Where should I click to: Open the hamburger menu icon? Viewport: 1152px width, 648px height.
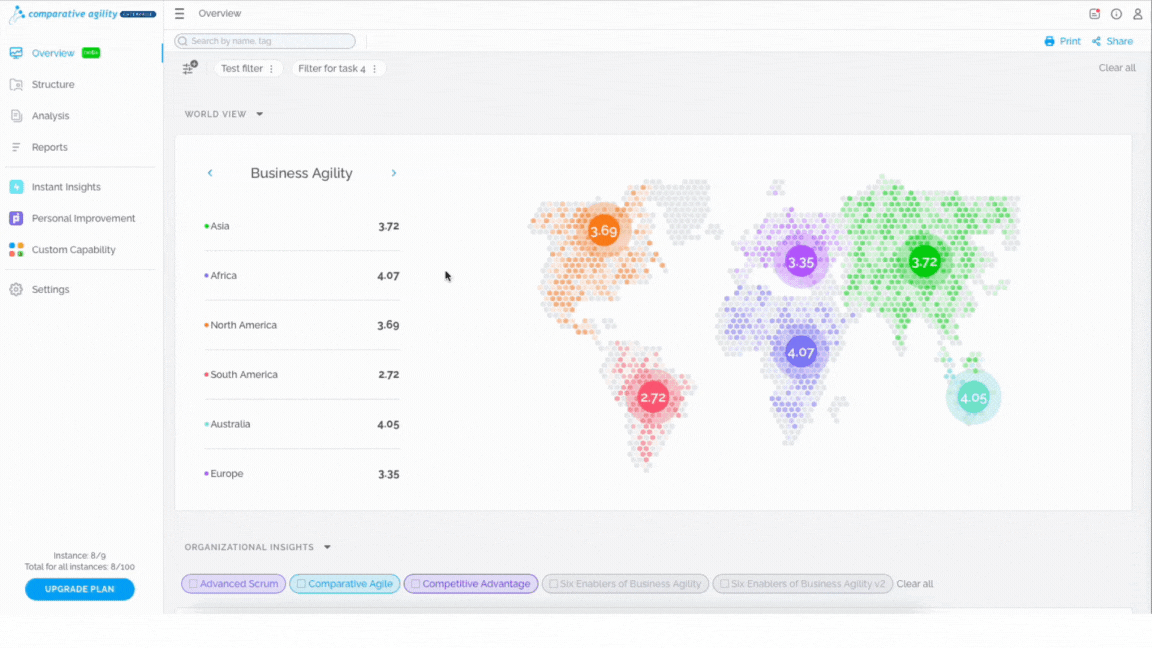point(179,14)
